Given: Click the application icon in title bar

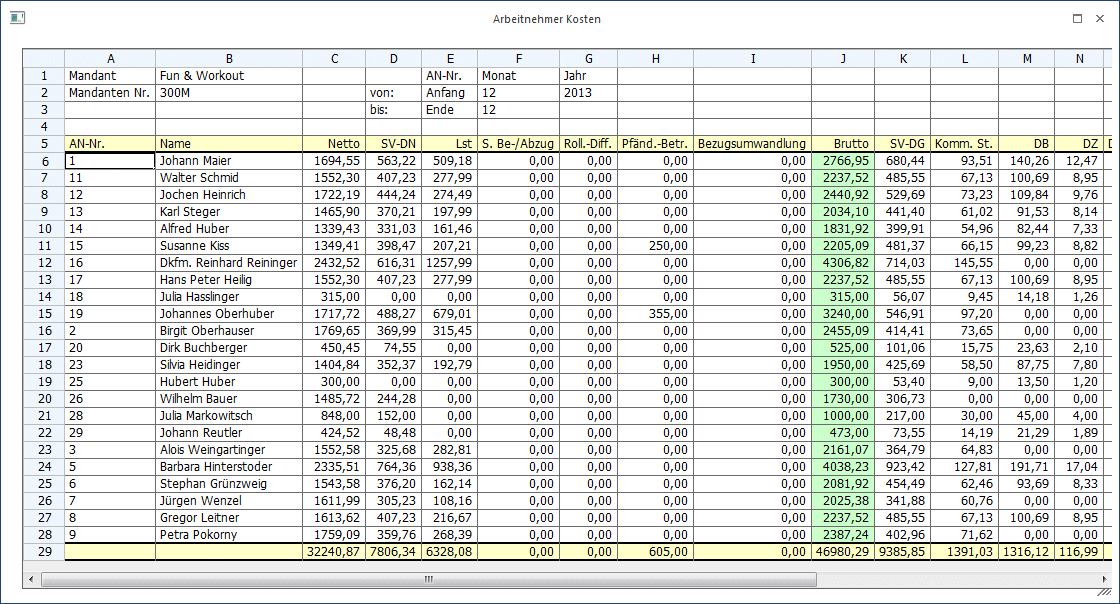Looking at the screenshot, I should (x=17, y=18).
